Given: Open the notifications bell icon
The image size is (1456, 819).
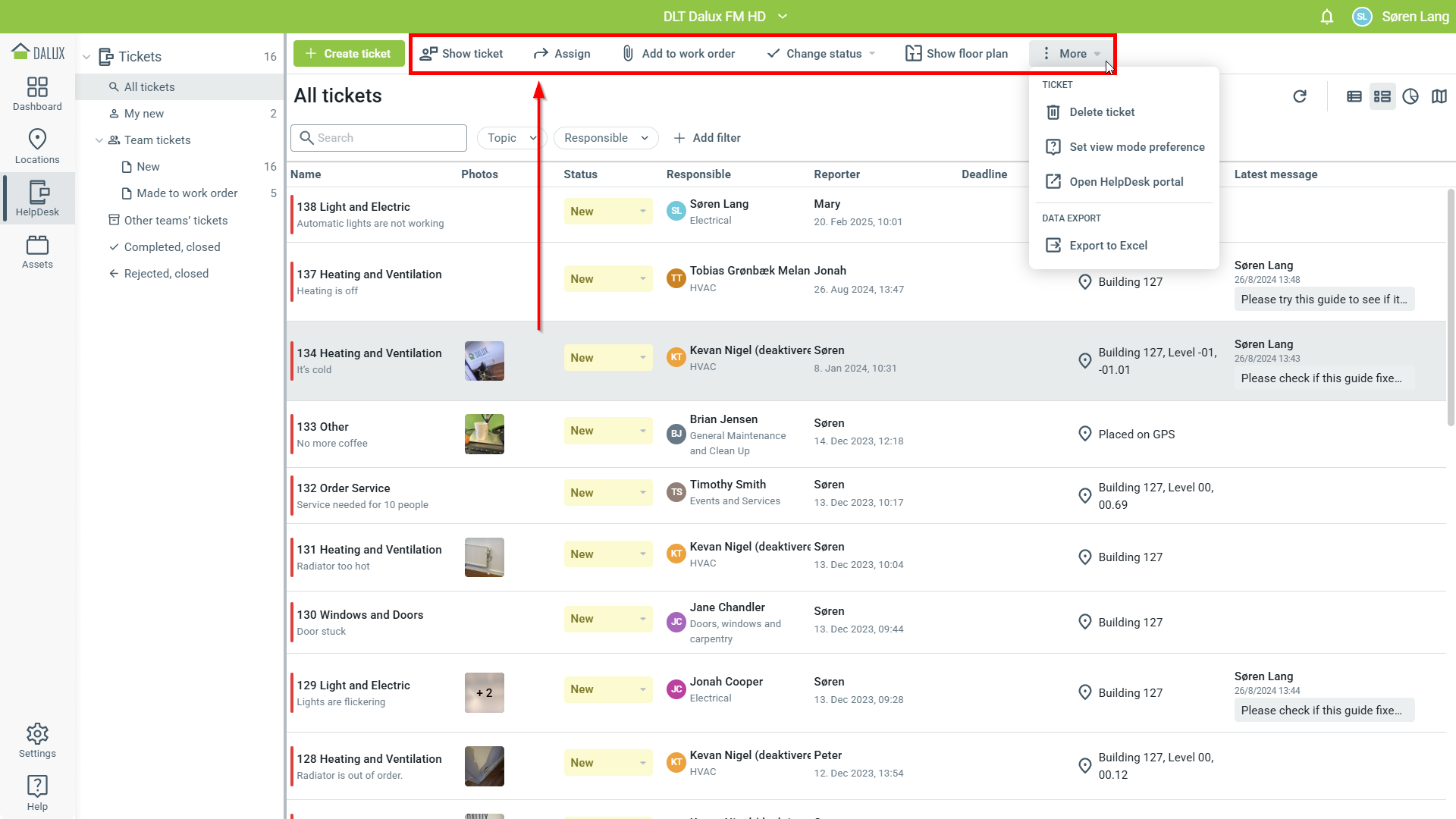Looking at the screenshot, I should click(x=1326, y=17).
